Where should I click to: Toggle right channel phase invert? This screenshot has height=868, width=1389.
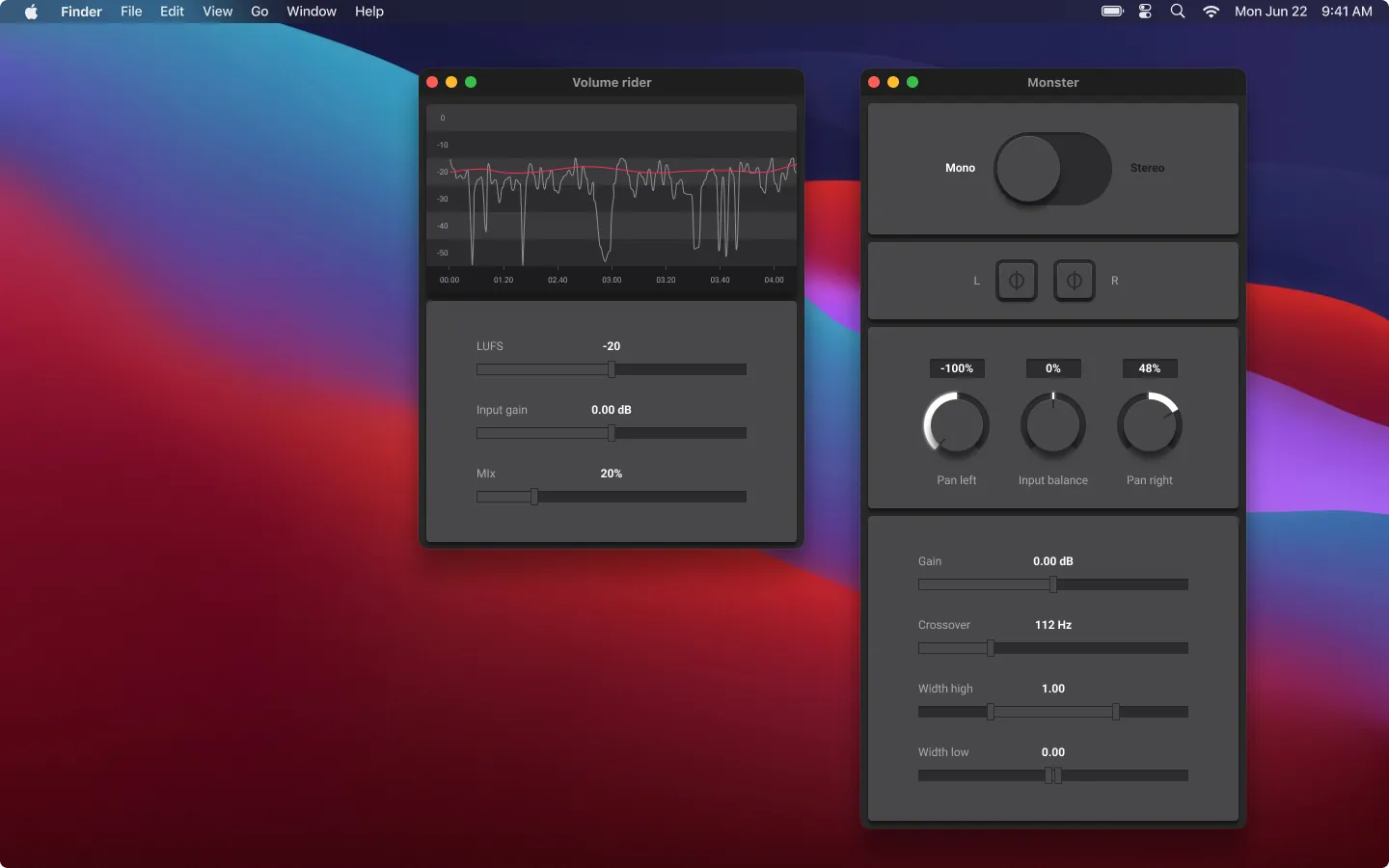[1074, 281]
